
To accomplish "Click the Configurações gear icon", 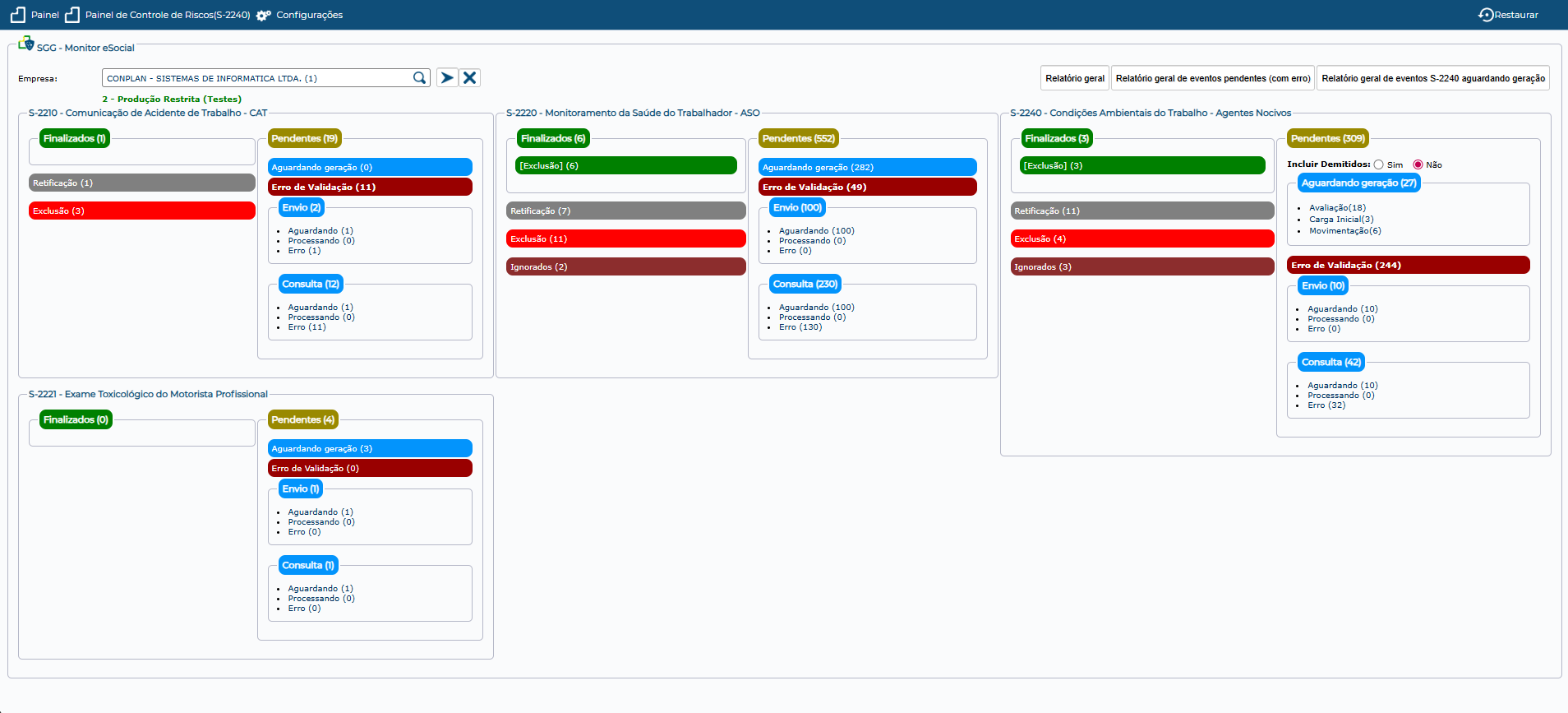I will tap(263, 16).
